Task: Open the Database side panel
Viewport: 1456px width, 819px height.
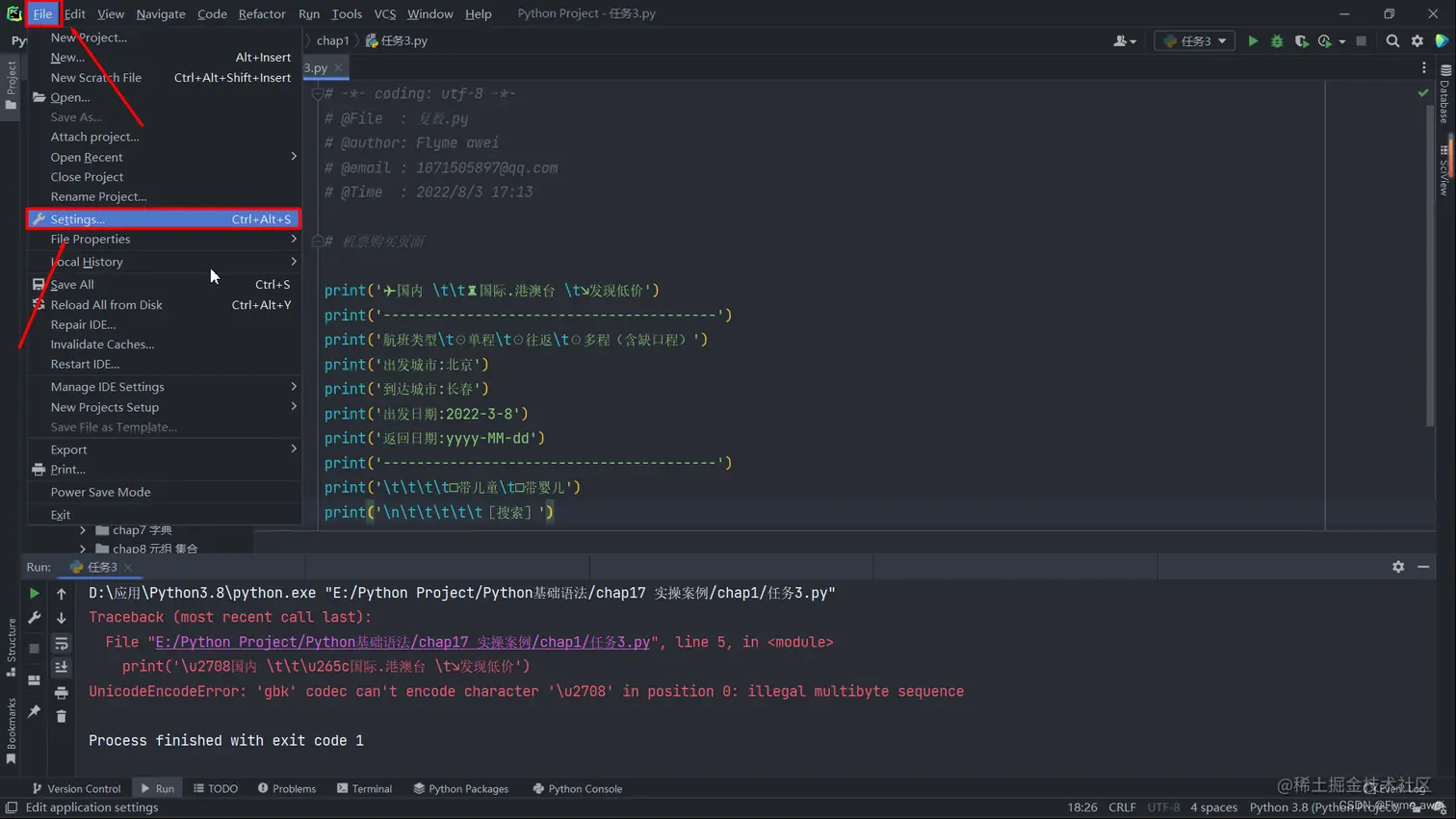Action: 1445,94
